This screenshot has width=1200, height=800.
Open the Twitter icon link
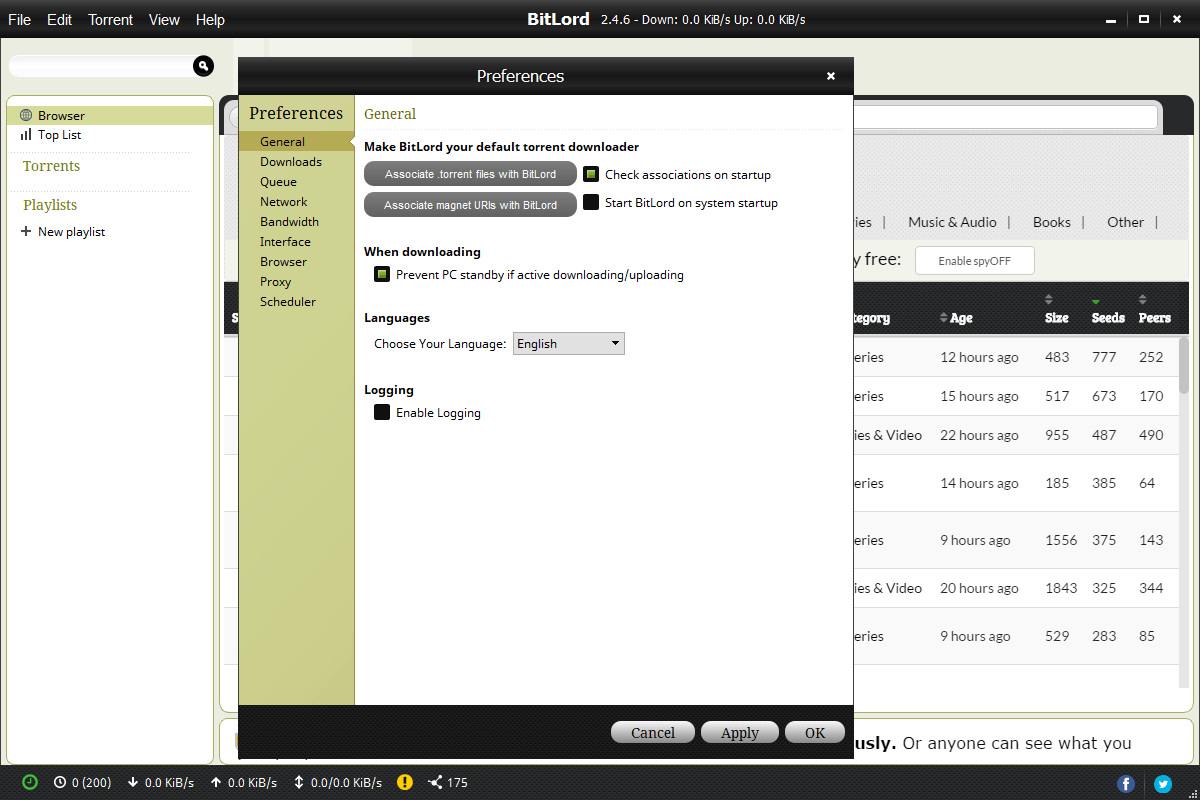(x=1162, y=784)
